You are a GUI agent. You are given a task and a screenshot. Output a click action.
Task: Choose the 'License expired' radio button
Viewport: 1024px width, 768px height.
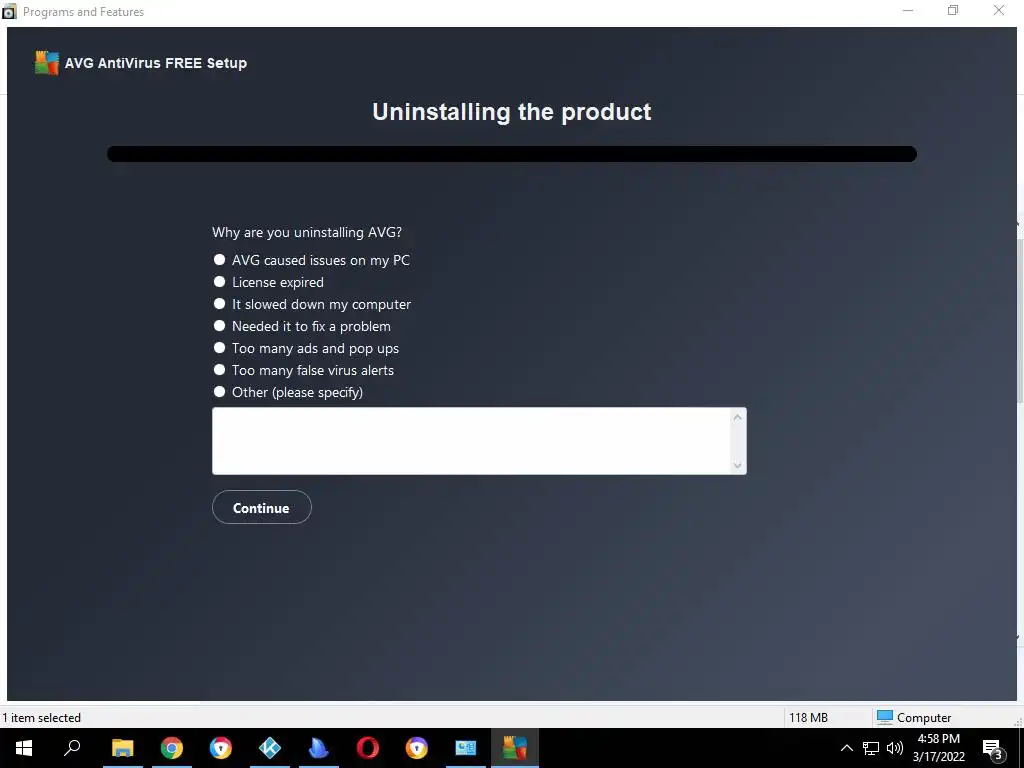[219, 282]
